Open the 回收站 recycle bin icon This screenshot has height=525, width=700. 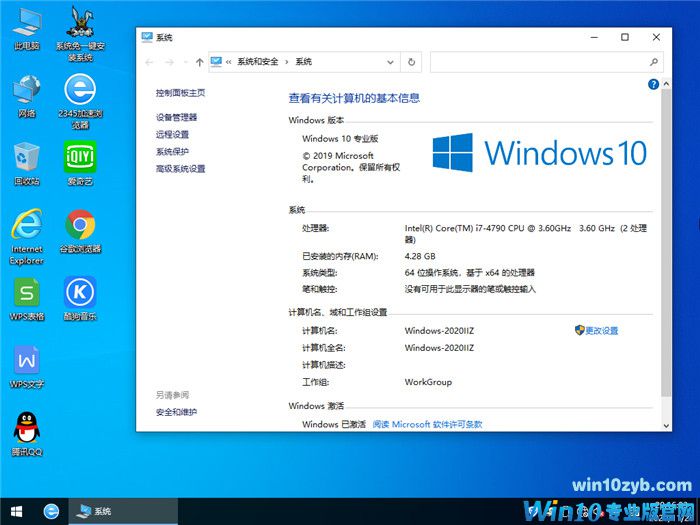click(27, 159)
